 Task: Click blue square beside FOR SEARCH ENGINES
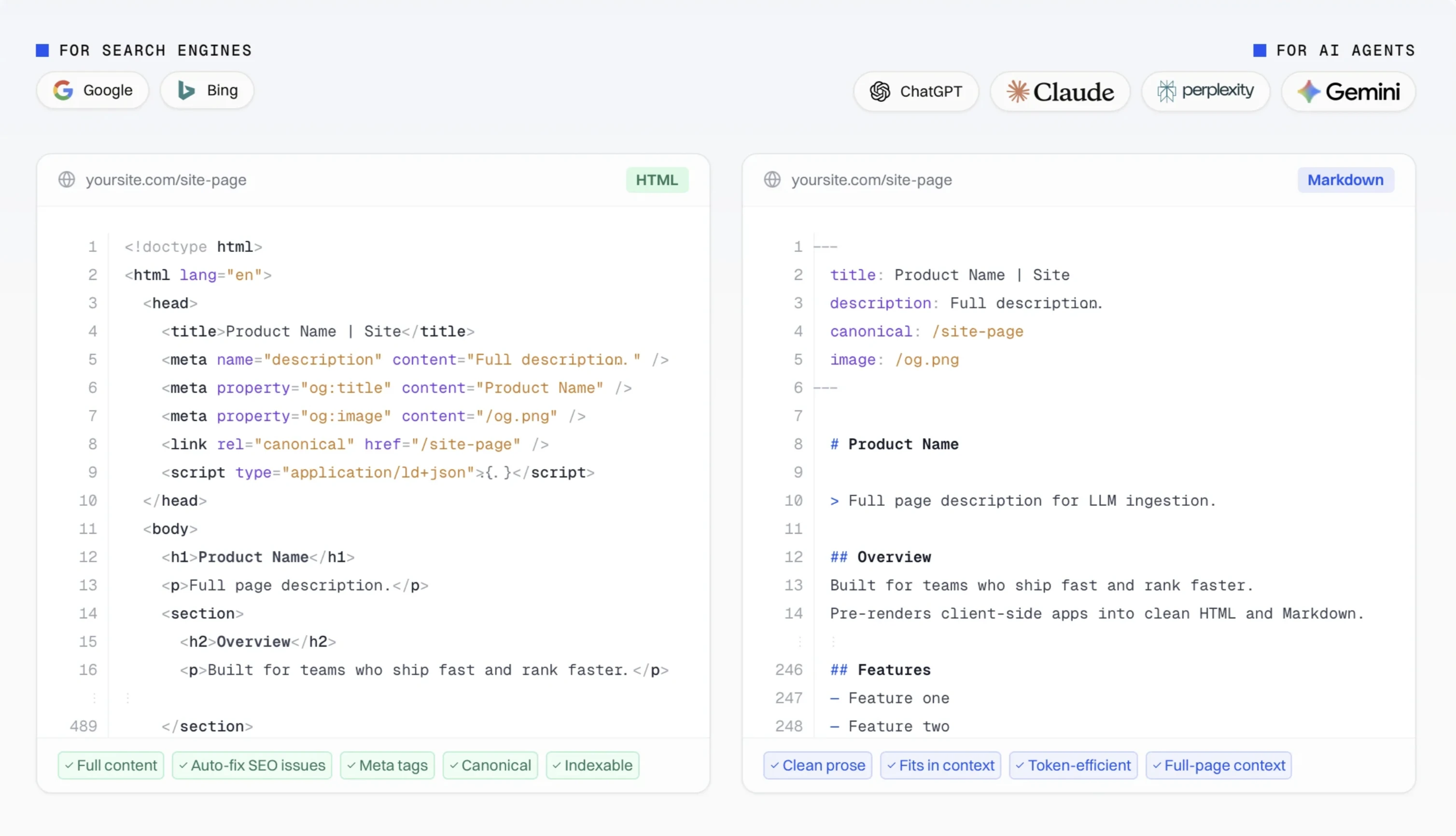pos(42,51)
